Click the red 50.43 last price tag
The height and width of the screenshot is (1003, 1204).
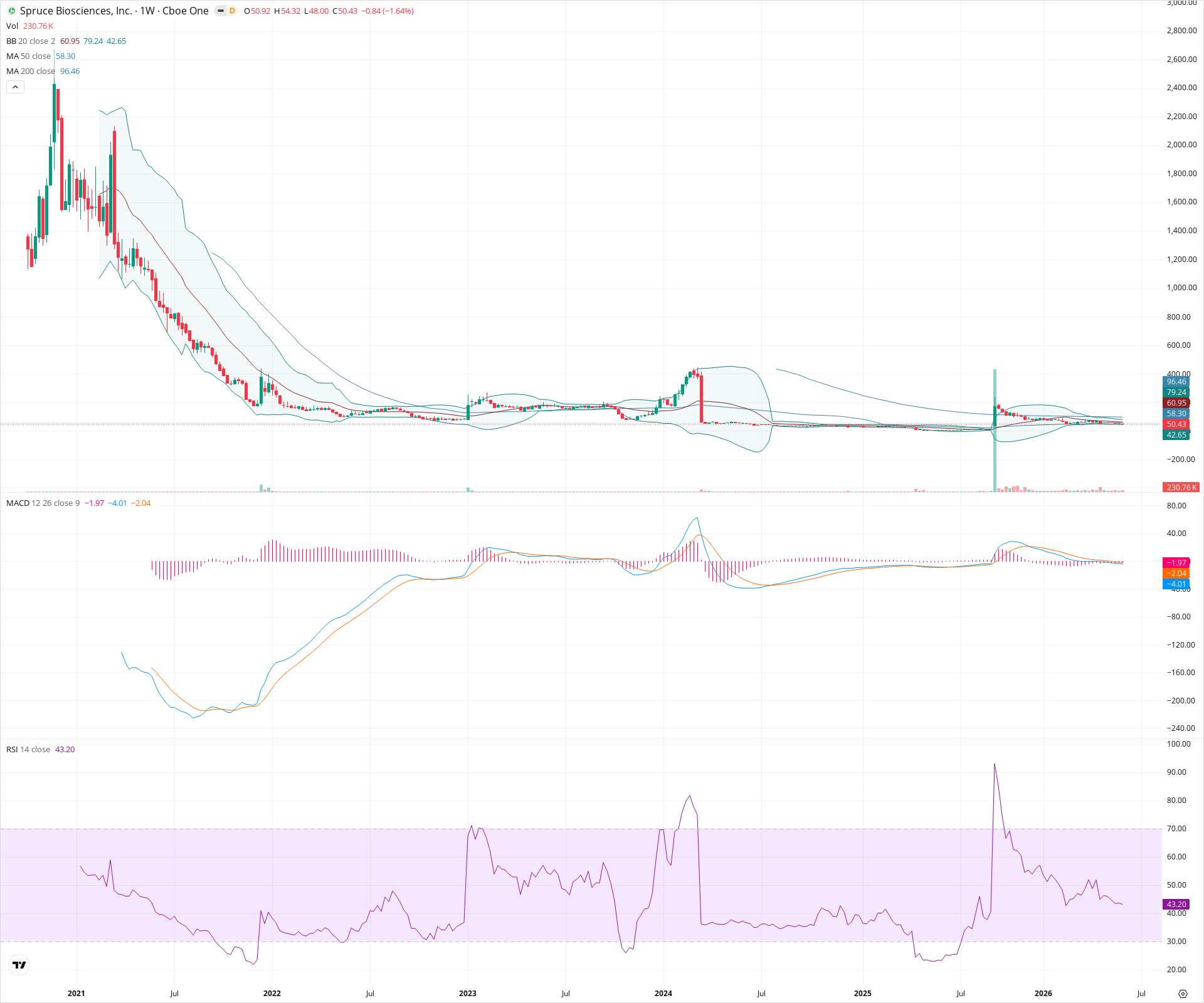1176,424
